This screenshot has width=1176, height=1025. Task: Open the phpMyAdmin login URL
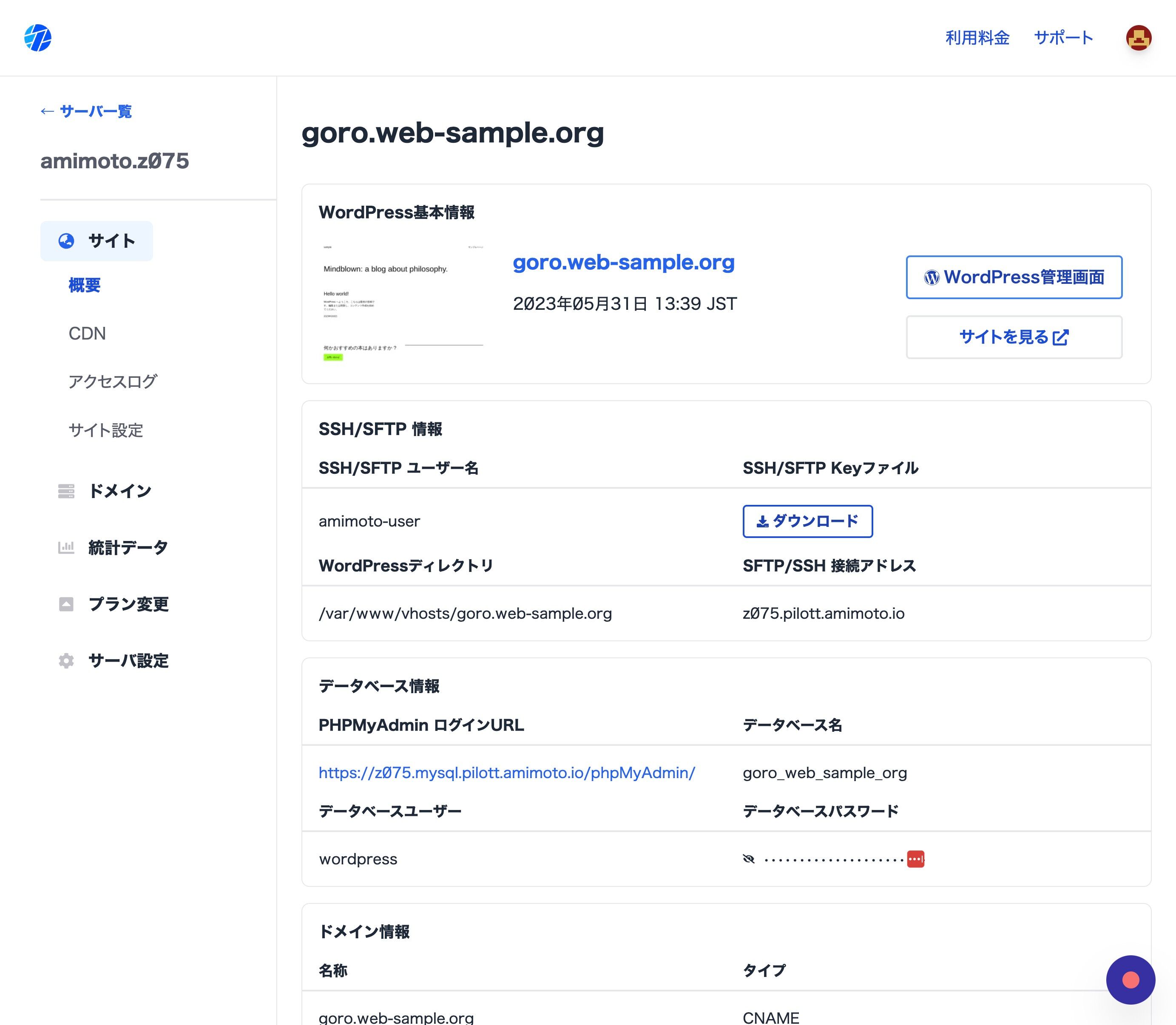(507, 773)
